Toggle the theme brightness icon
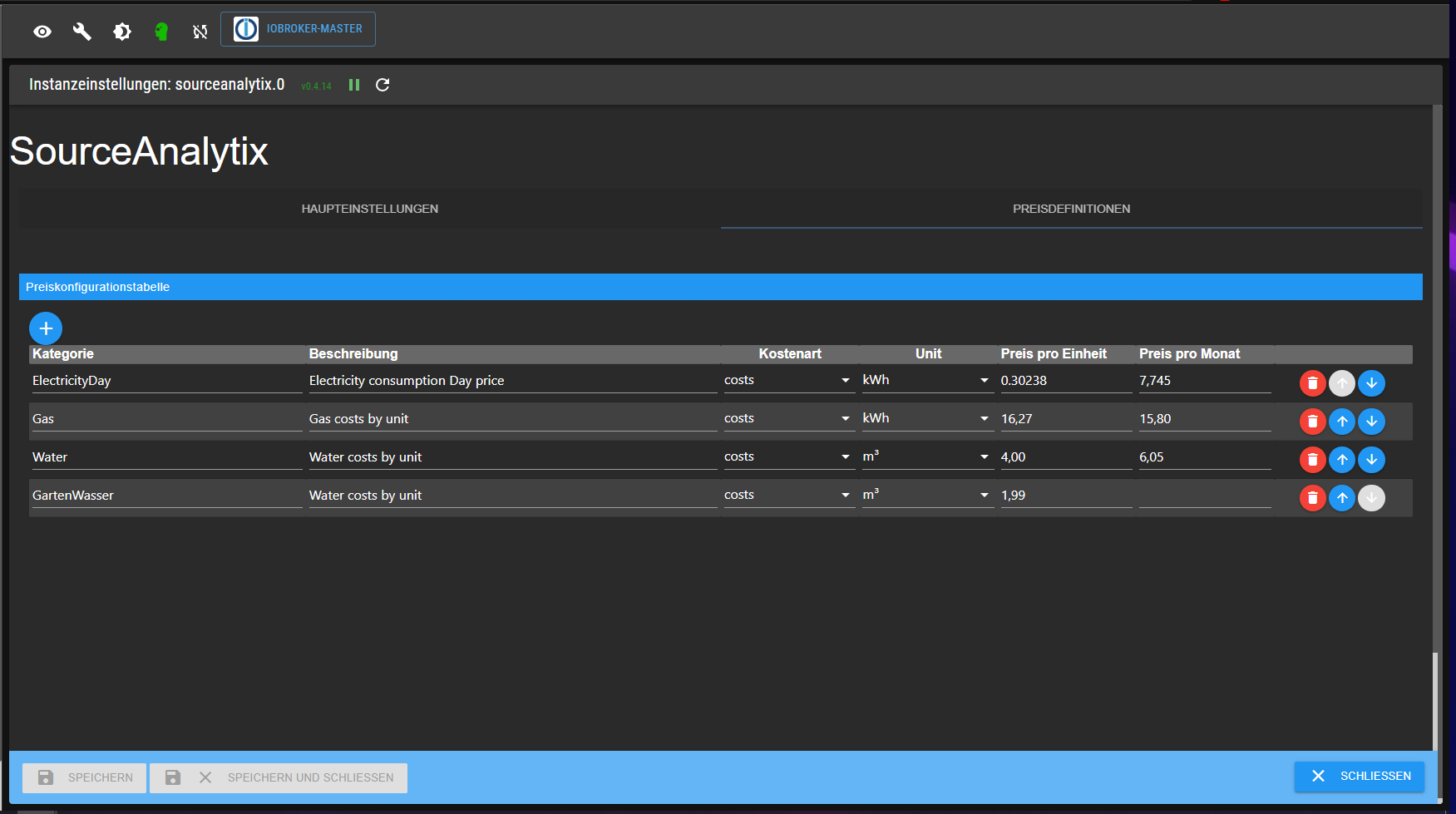This screenshot has height=814, width=1456. coord(122,32)
